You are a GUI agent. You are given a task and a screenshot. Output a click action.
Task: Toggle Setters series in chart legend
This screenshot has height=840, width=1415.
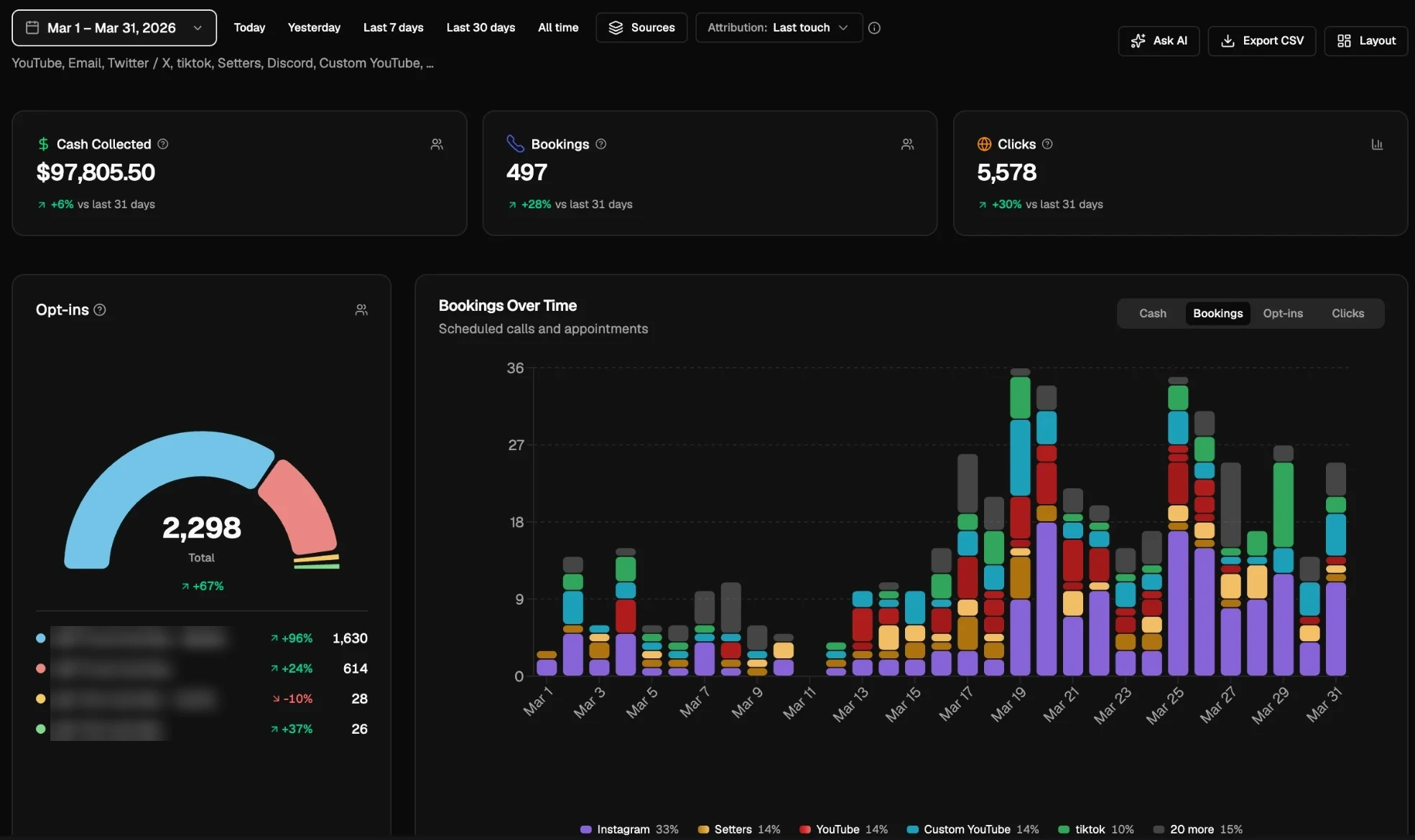point(739,829)
